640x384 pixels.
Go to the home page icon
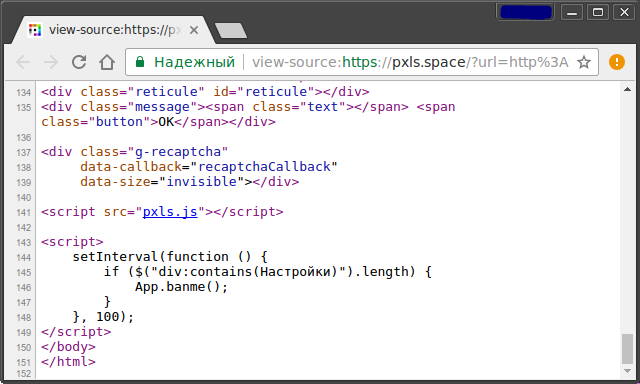coord(107,62)
